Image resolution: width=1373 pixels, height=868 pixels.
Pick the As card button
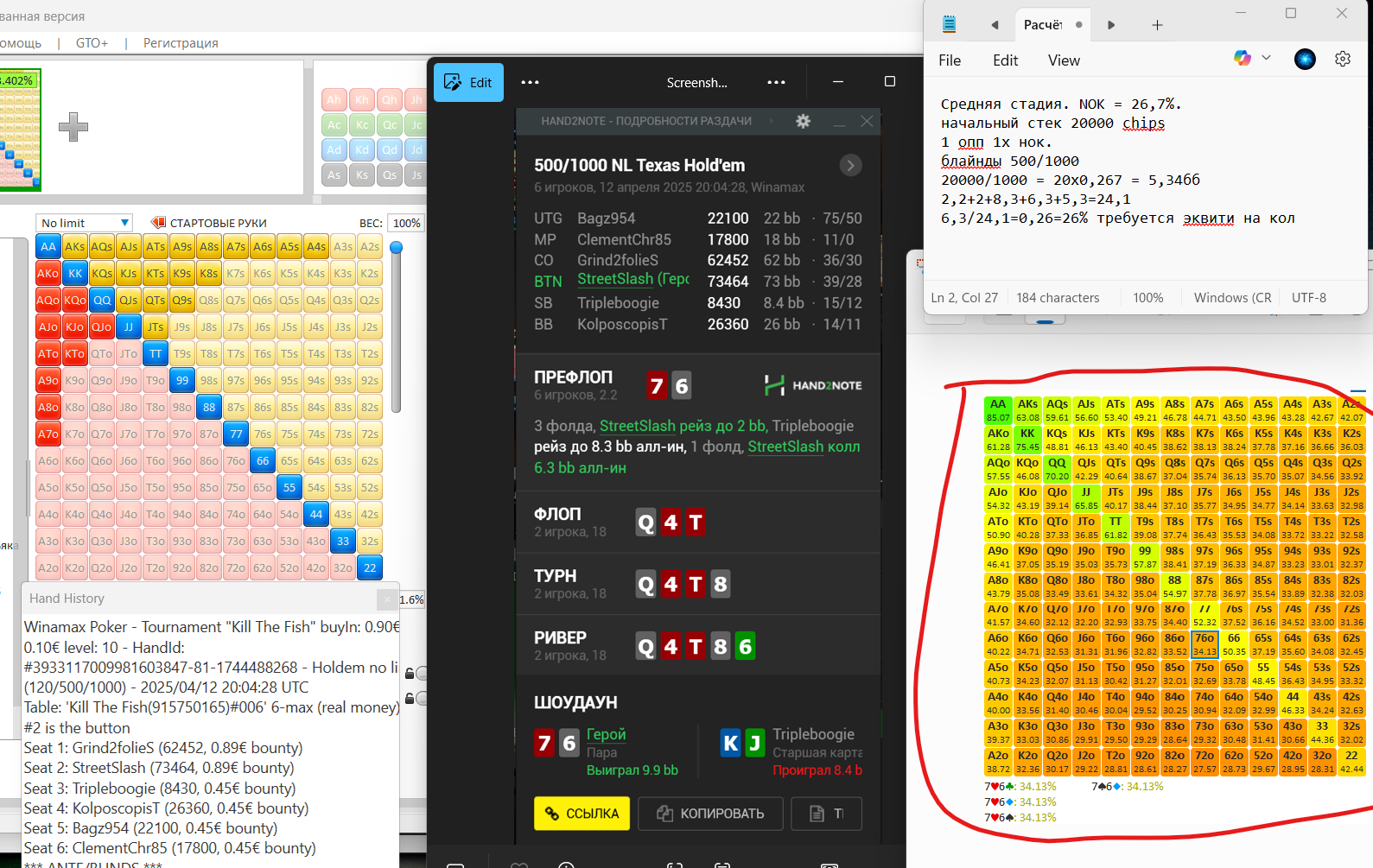(x=334, y=175)
